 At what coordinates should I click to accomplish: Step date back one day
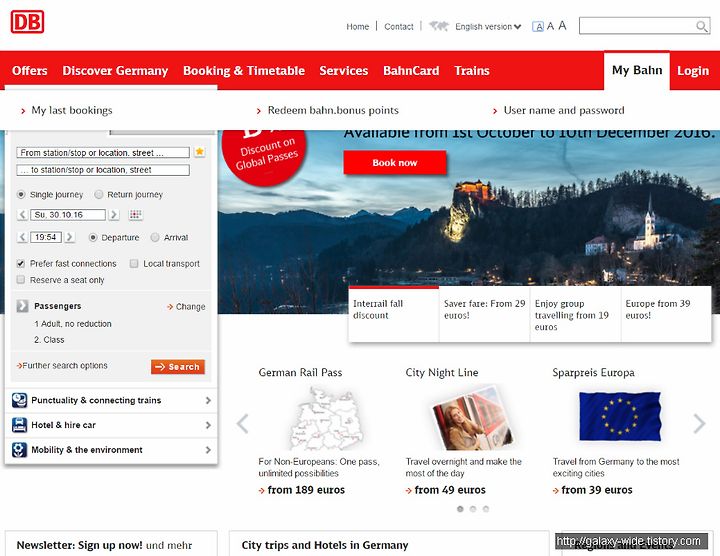22,214
